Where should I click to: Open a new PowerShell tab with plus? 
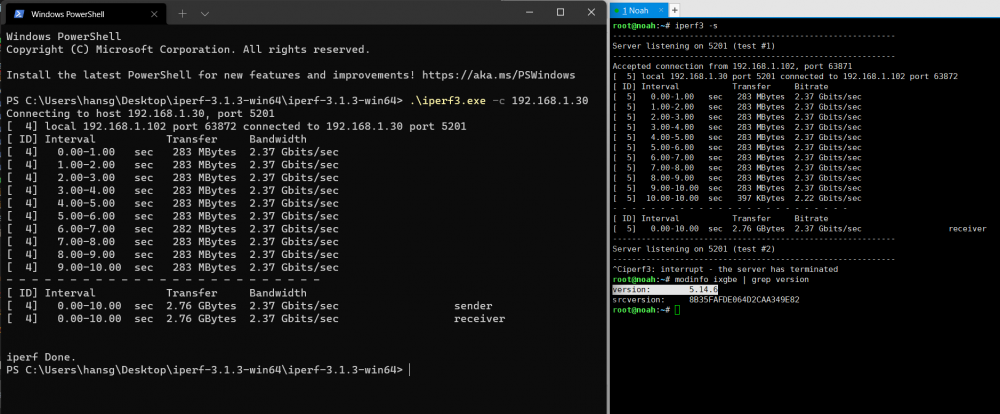[182, 13]
